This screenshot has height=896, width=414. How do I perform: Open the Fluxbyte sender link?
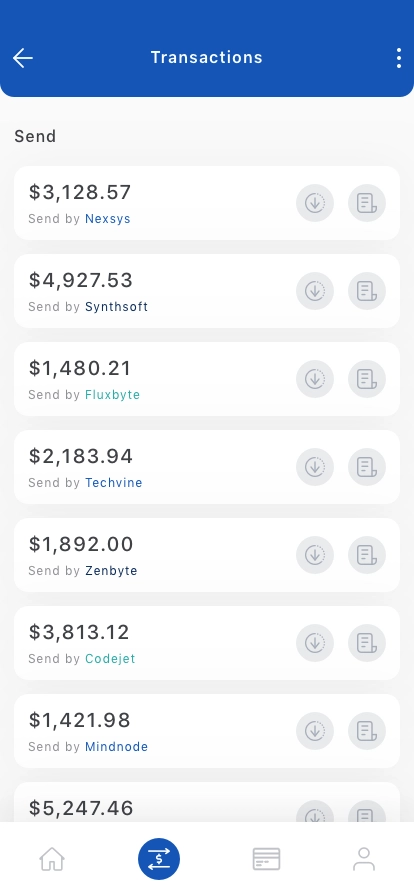[113, 395]
